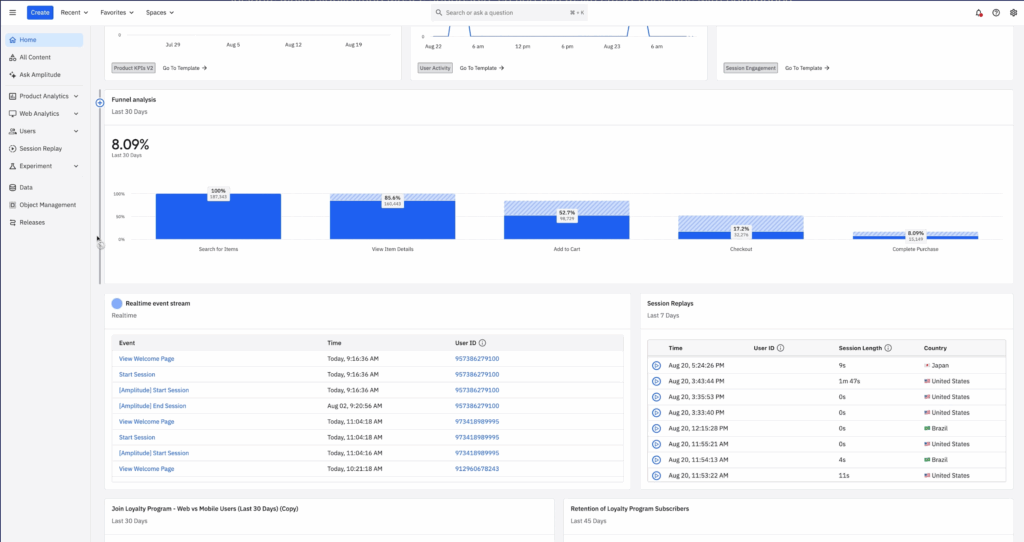Screen dimensions: 1024x542
Task: Open the View Welcome Page event link
Action: point(146,358)
